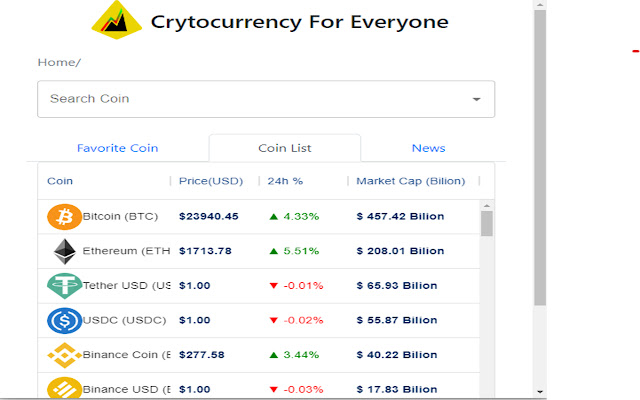
Task: Click the -0.01% change value
Action: coord(303,285)
